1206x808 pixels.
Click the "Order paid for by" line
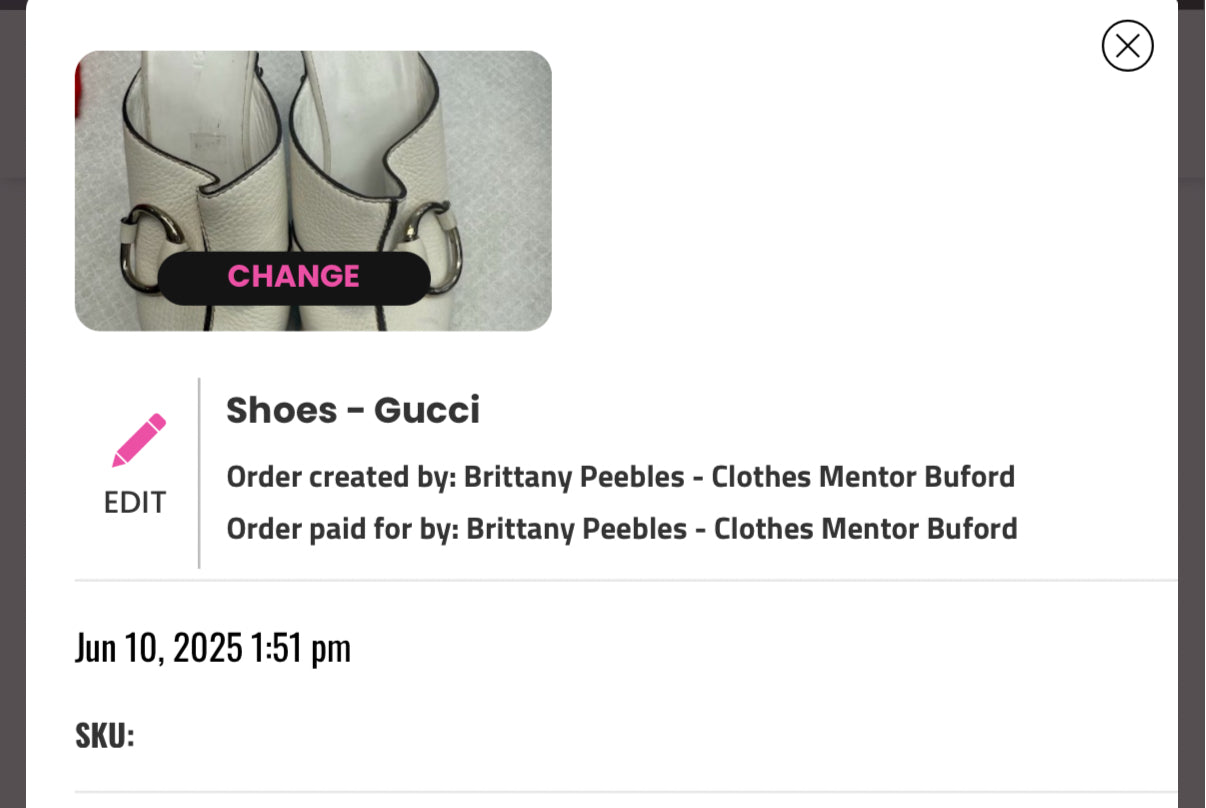pyautogui.click(x=621, y=528)
